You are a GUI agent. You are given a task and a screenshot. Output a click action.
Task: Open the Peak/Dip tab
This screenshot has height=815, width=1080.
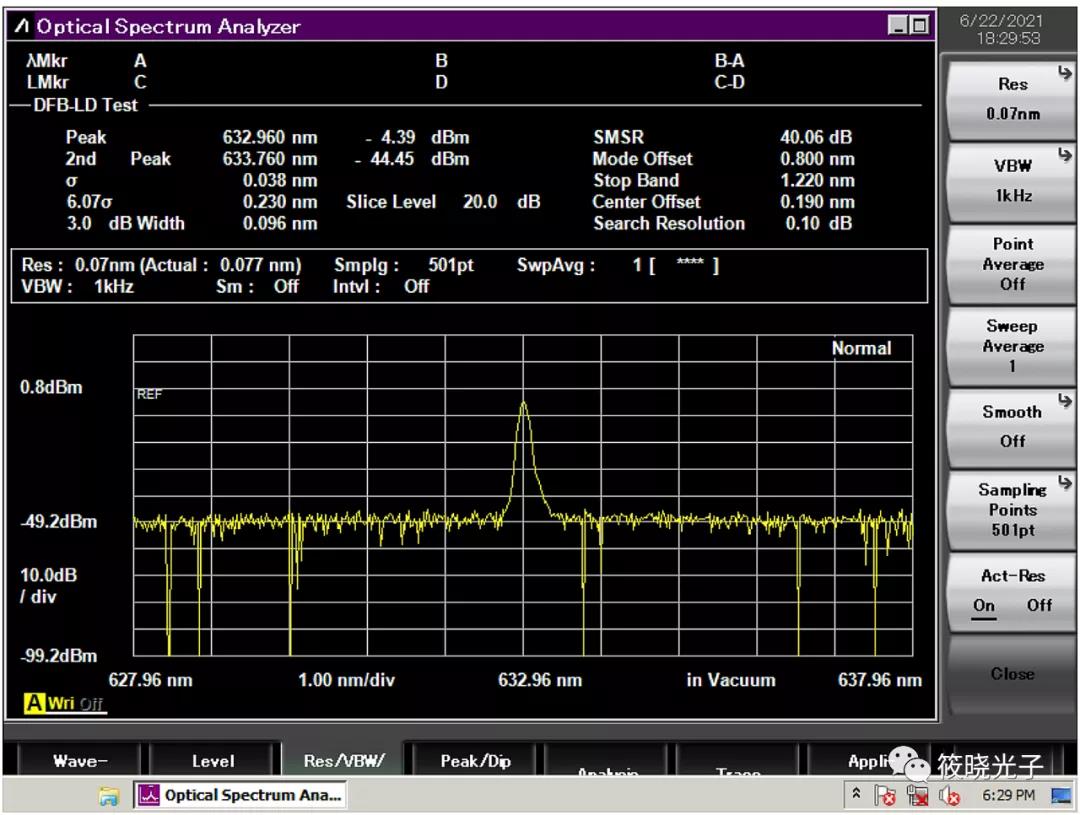475,761
